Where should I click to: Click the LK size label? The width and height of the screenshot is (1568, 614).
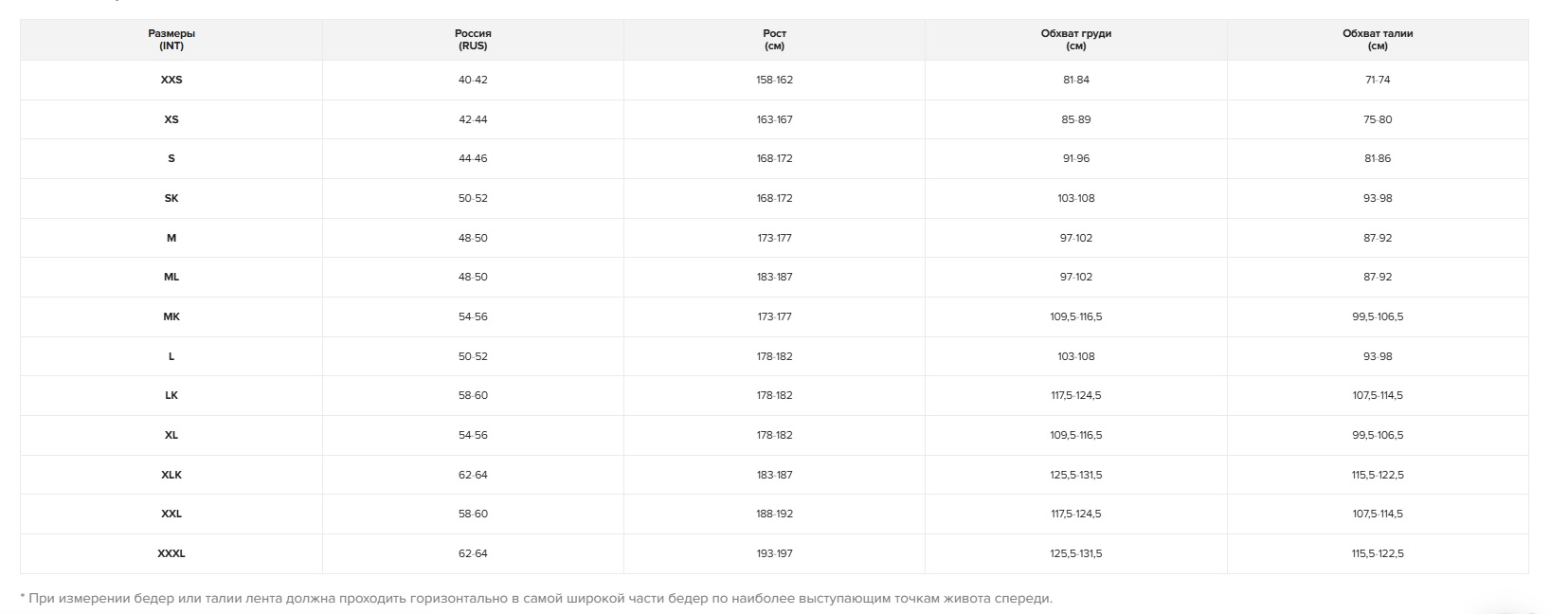point(171,396)
